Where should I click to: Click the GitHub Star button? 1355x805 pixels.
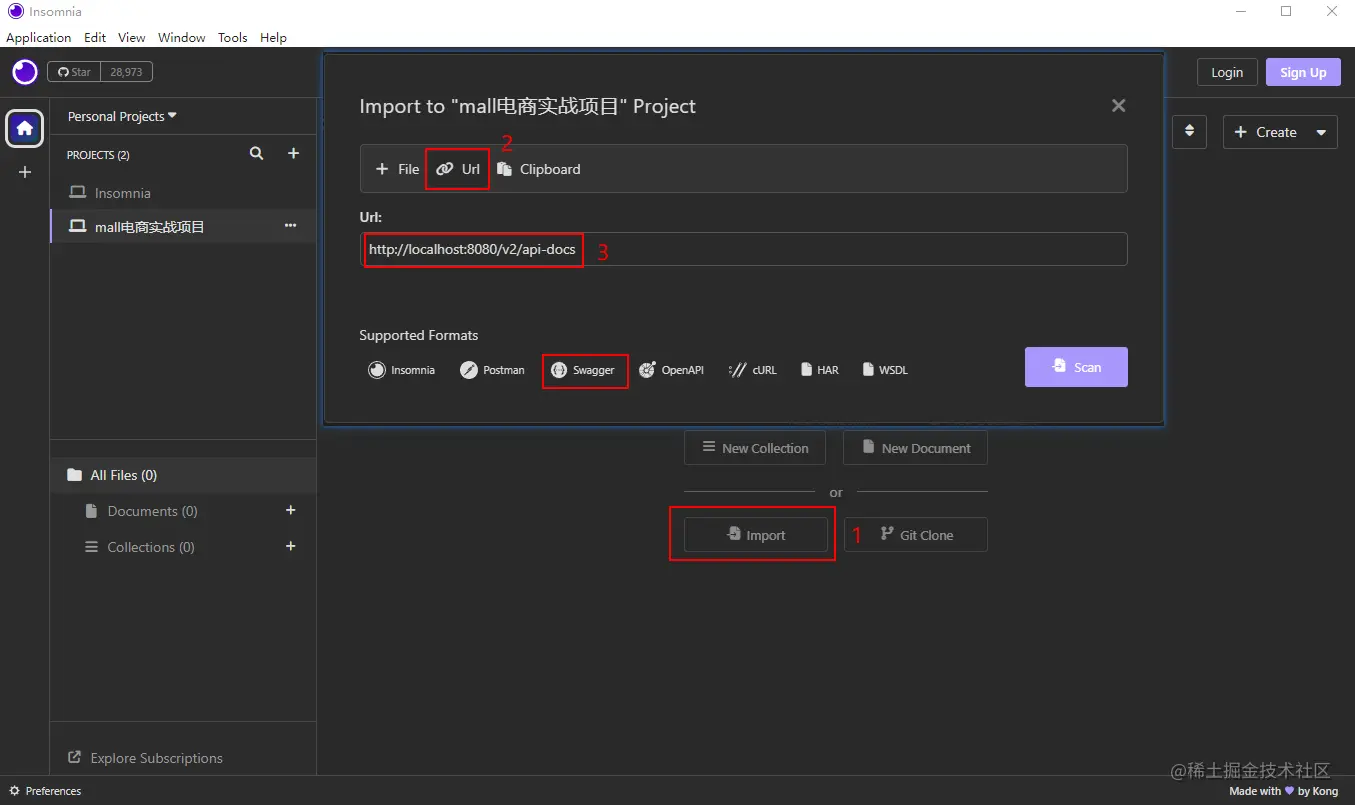point(74,72)
